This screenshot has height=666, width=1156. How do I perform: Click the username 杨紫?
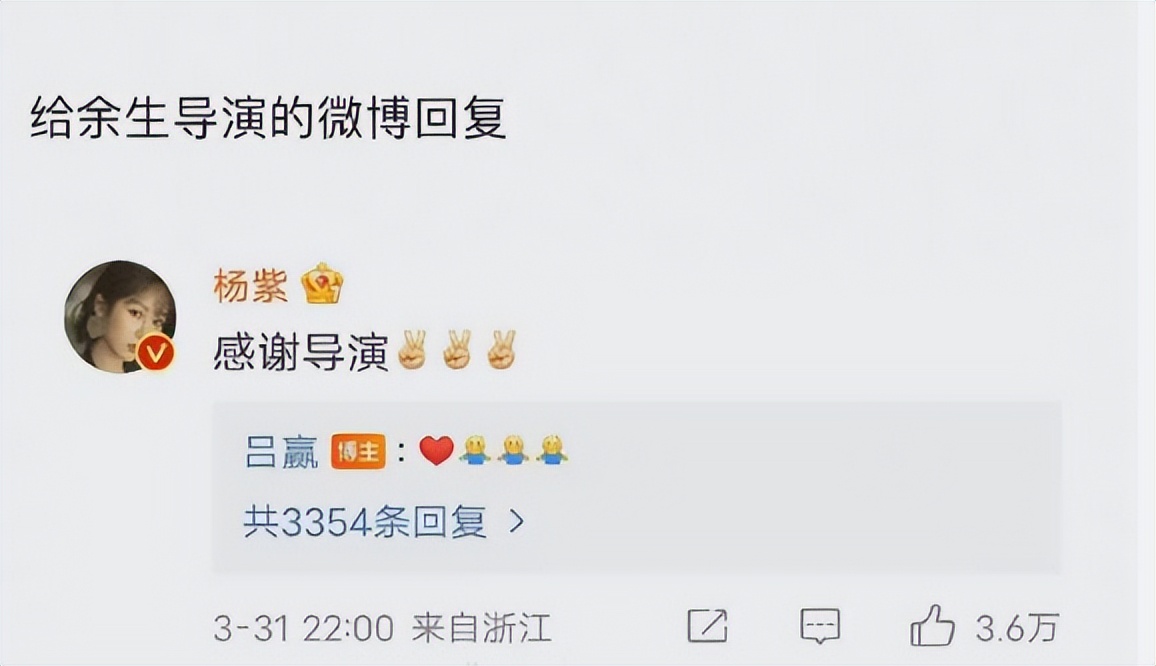tap(251, 285)
